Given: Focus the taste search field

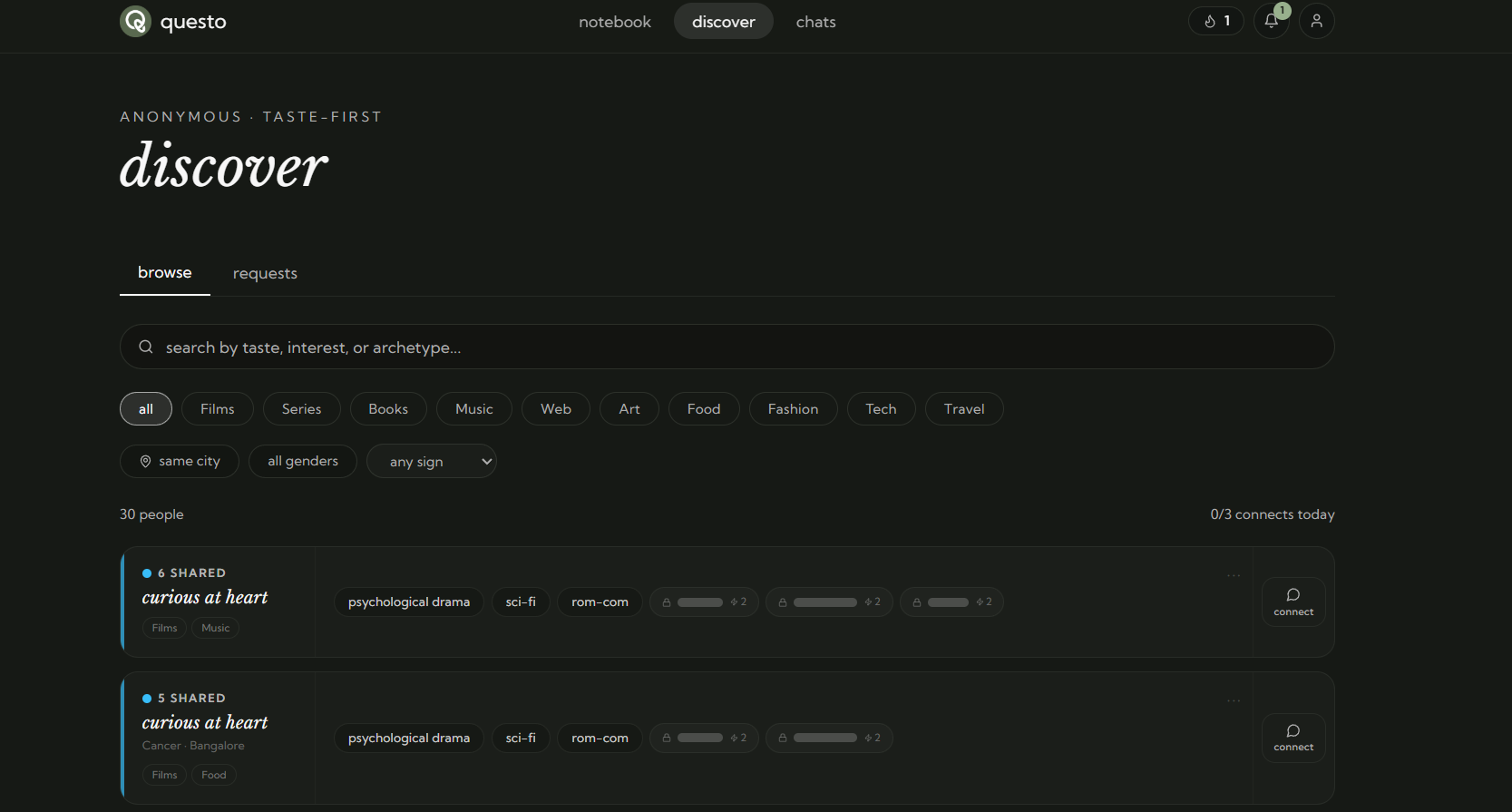Looking at the screenshot, I should coord(727,347).
